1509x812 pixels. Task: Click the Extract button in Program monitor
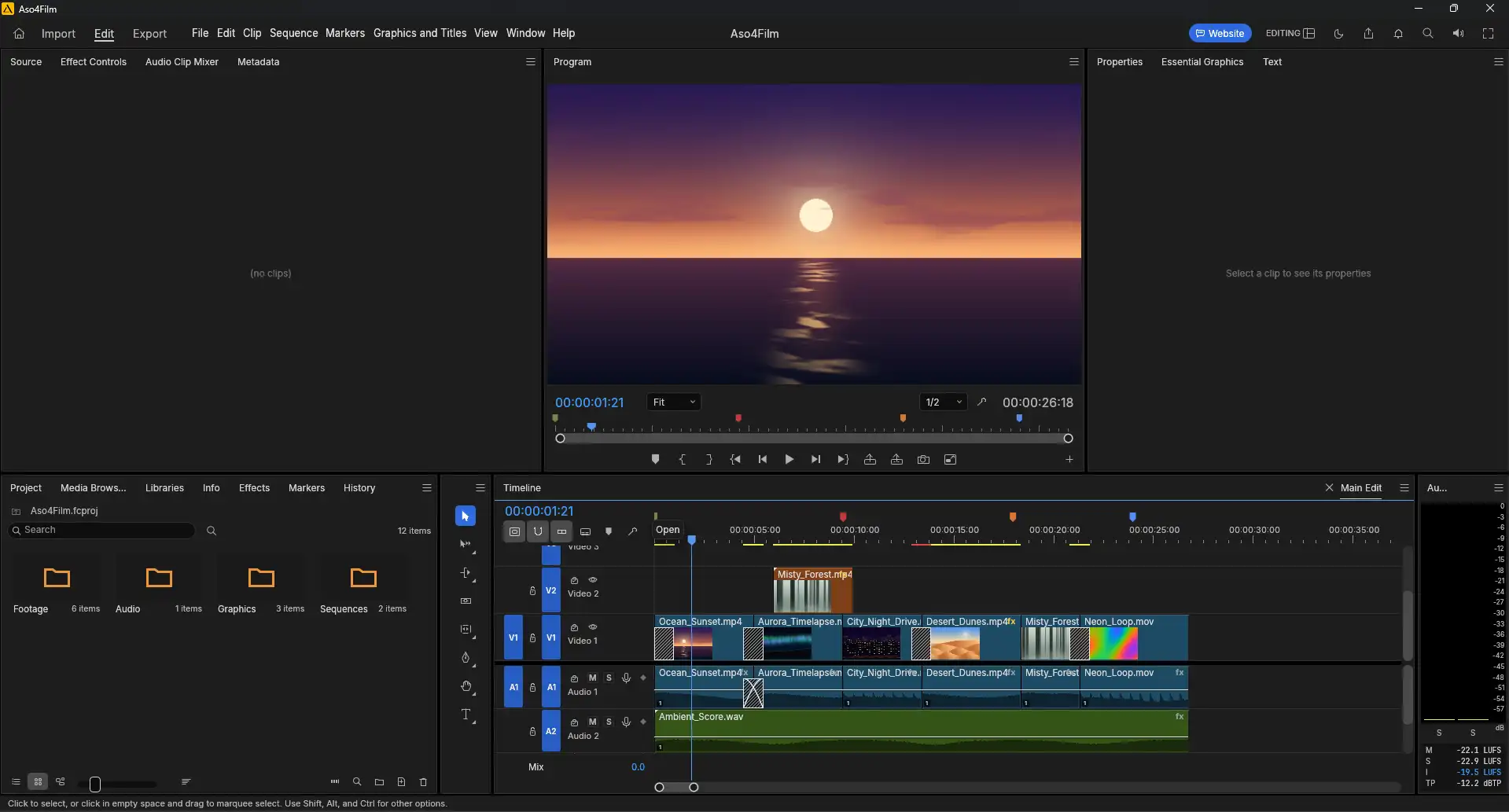tap(896, 460)
